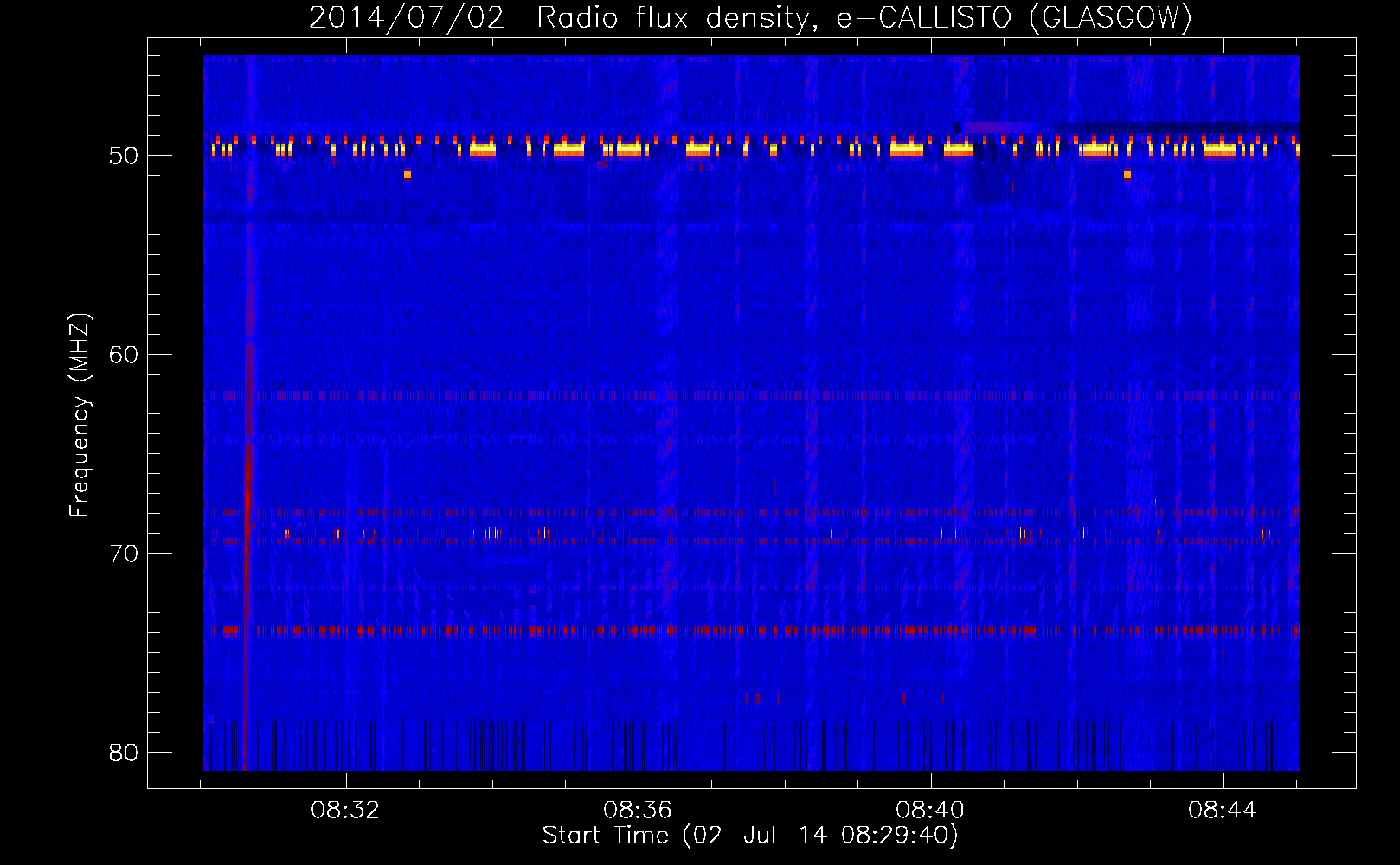
Task: Click the 50 MHz frequency tick label
Action: pyautogui.click(x=124, y=156)
